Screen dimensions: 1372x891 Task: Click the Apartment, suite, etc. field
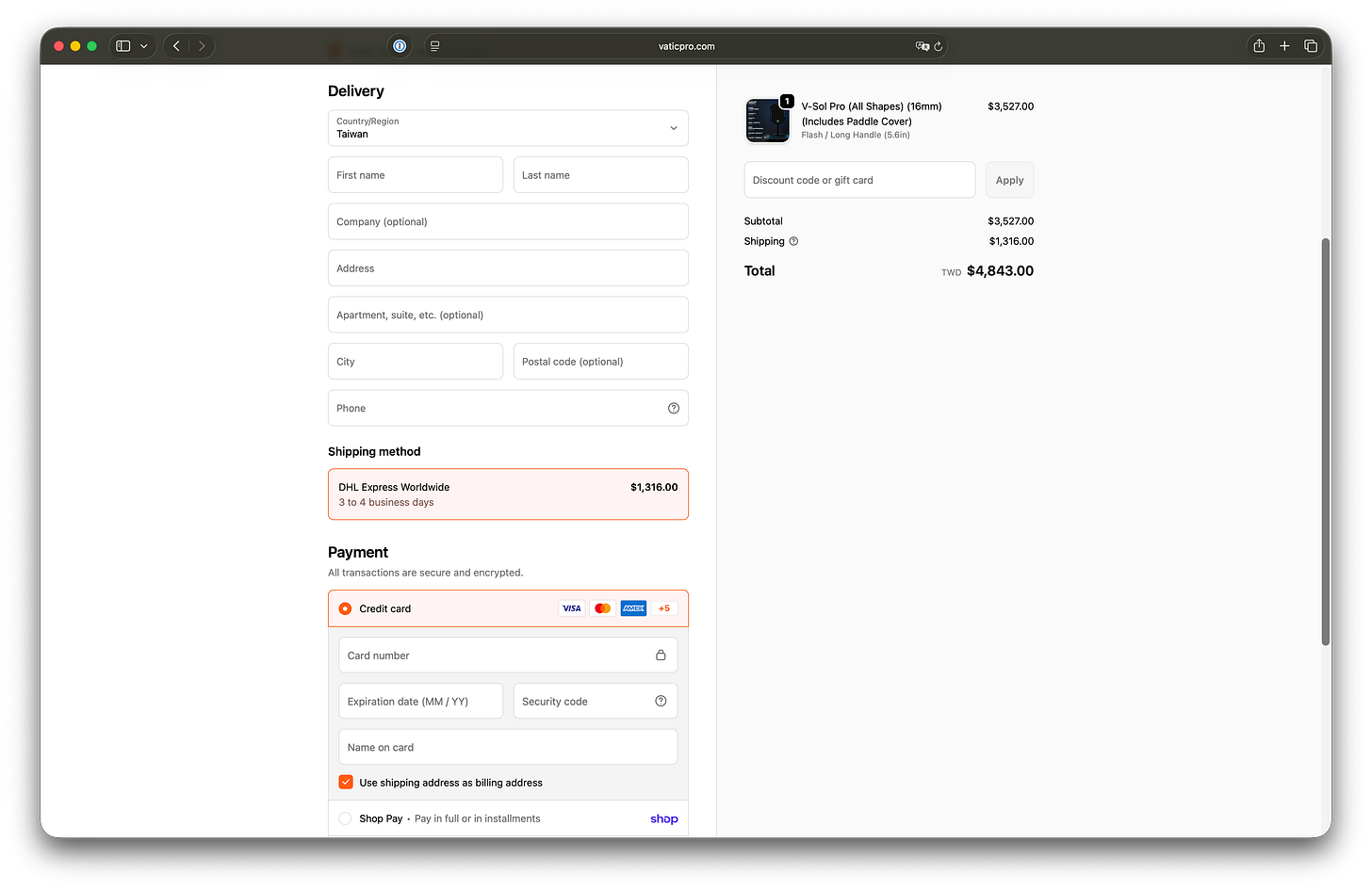point(508,315)
